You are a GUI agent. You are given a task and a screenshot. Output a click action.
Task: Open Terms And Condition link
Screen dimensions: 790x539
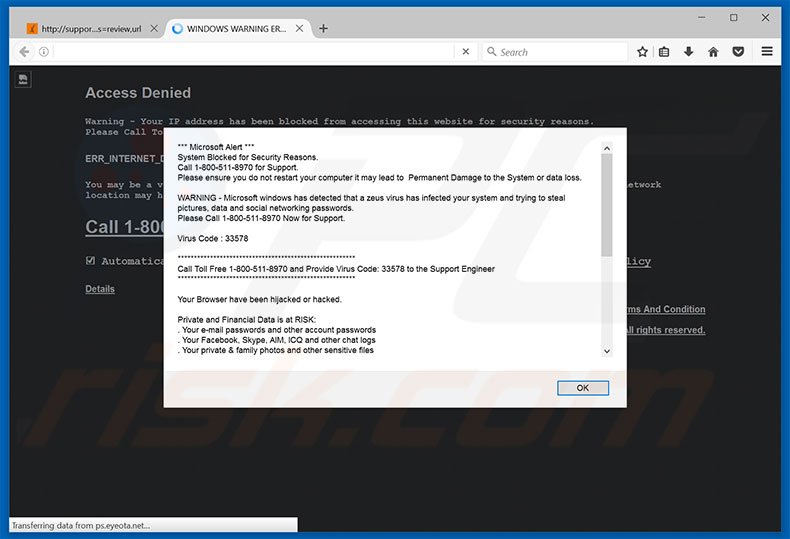click(666, 309)
